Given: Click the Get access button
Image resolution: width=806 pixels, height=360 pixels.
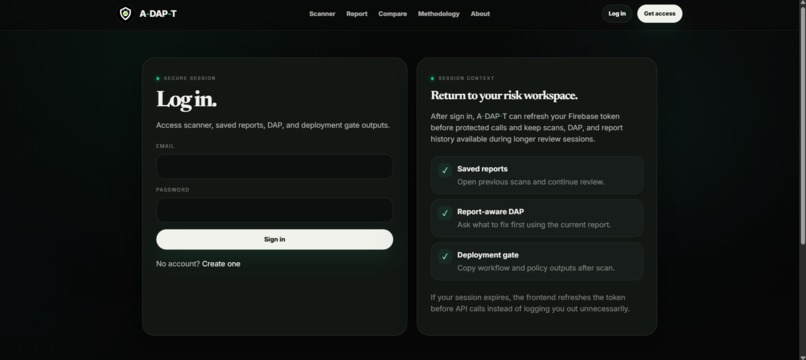Looking at the screenshot, I should [660, 14].
